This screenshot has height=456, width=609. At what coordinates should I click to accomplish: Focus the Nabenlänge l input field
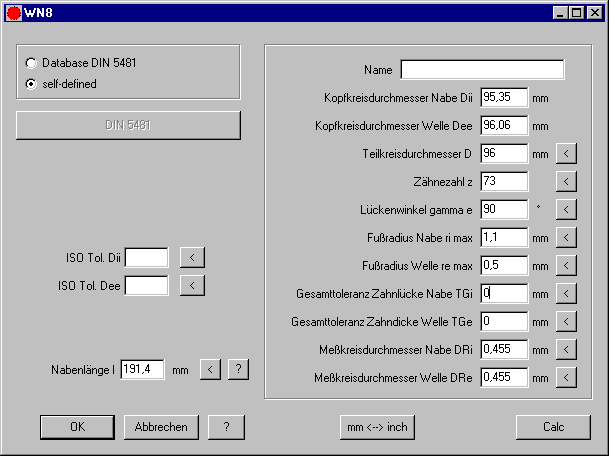tap(143, 370)
